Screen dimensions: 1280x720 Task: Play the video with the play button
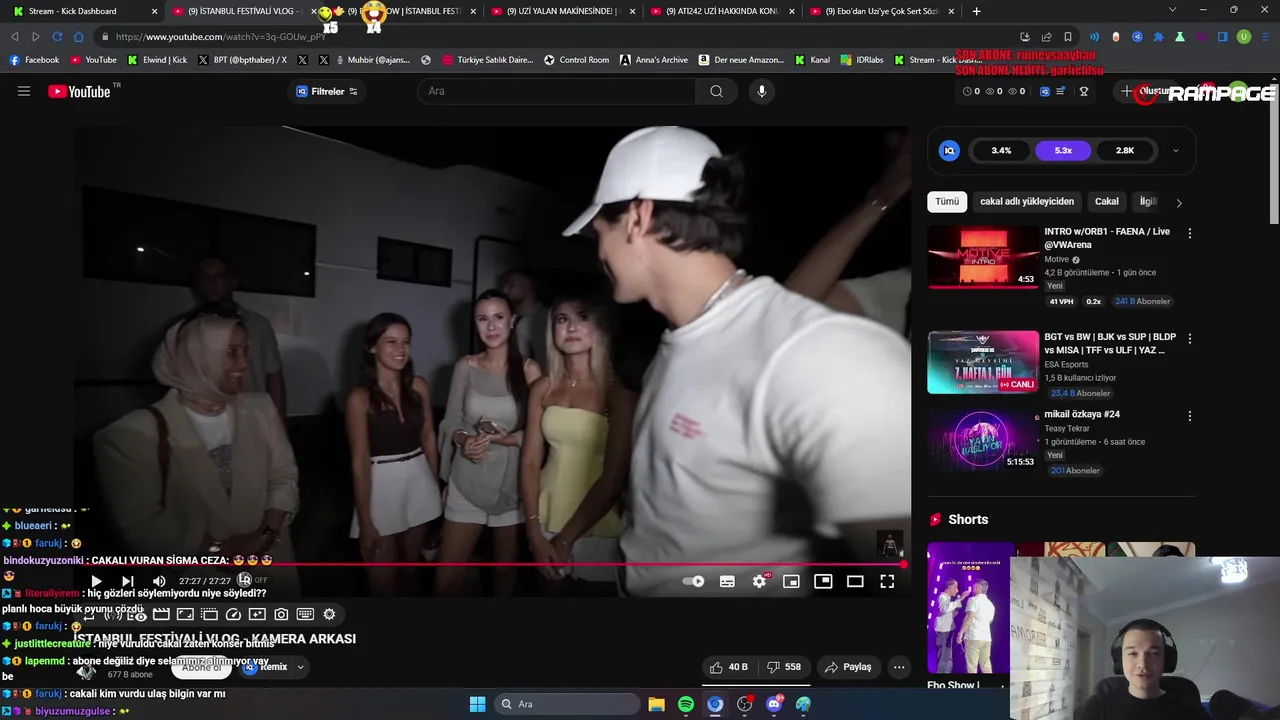96,581
